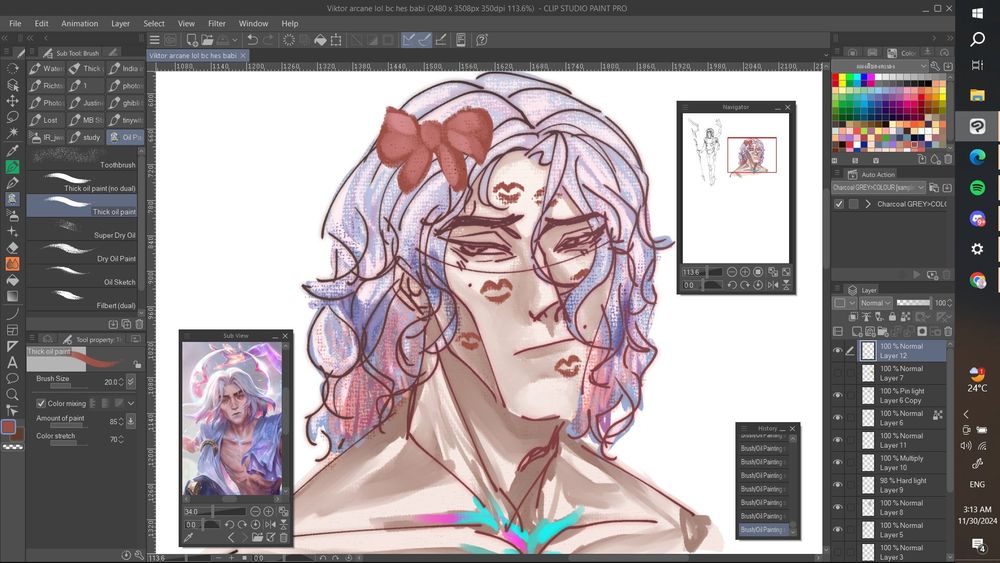Open the Normal blending mode dropdown
Image resolution: width=1000 pixels, height=563 pixels.
pyautogui.click(x=876, y=303)
